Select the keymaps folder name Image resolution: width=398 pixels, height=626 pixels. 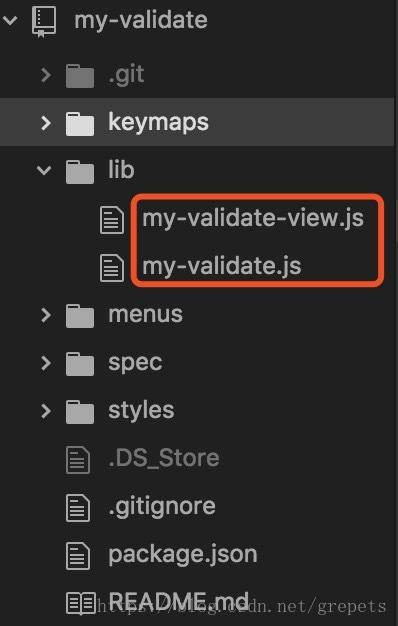pyautogui.click(x=158, y=123)
